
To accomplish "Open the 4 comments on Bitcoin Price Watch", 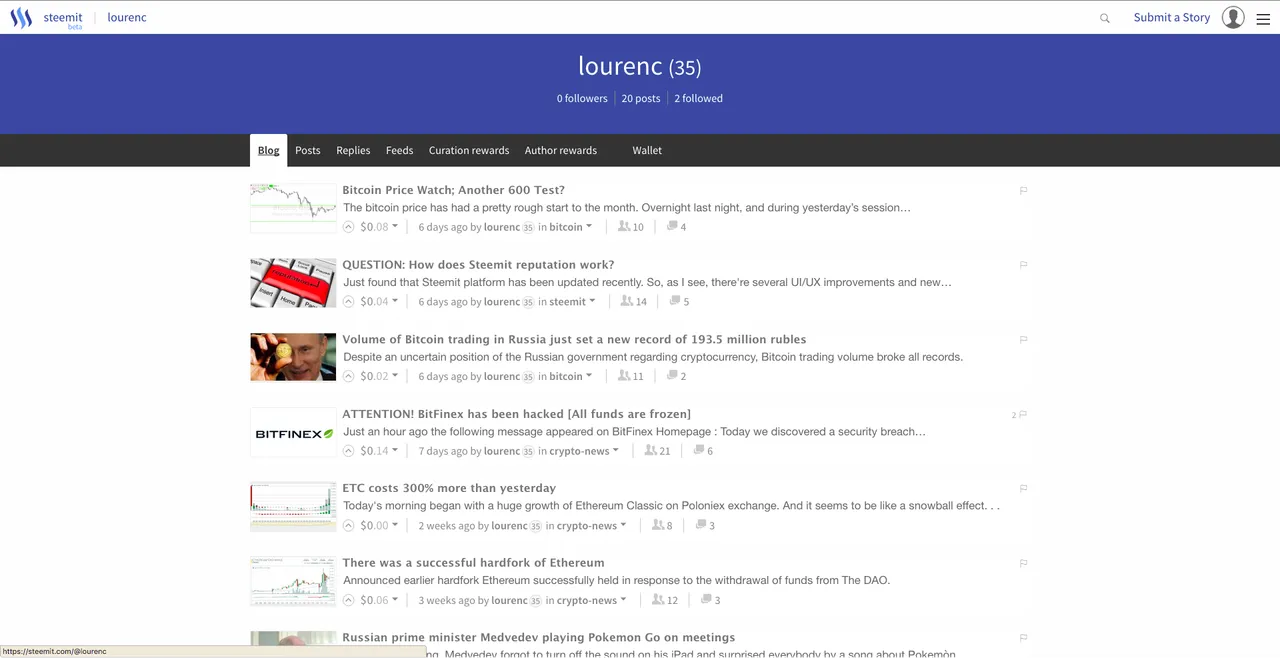I will pos(677,227).
